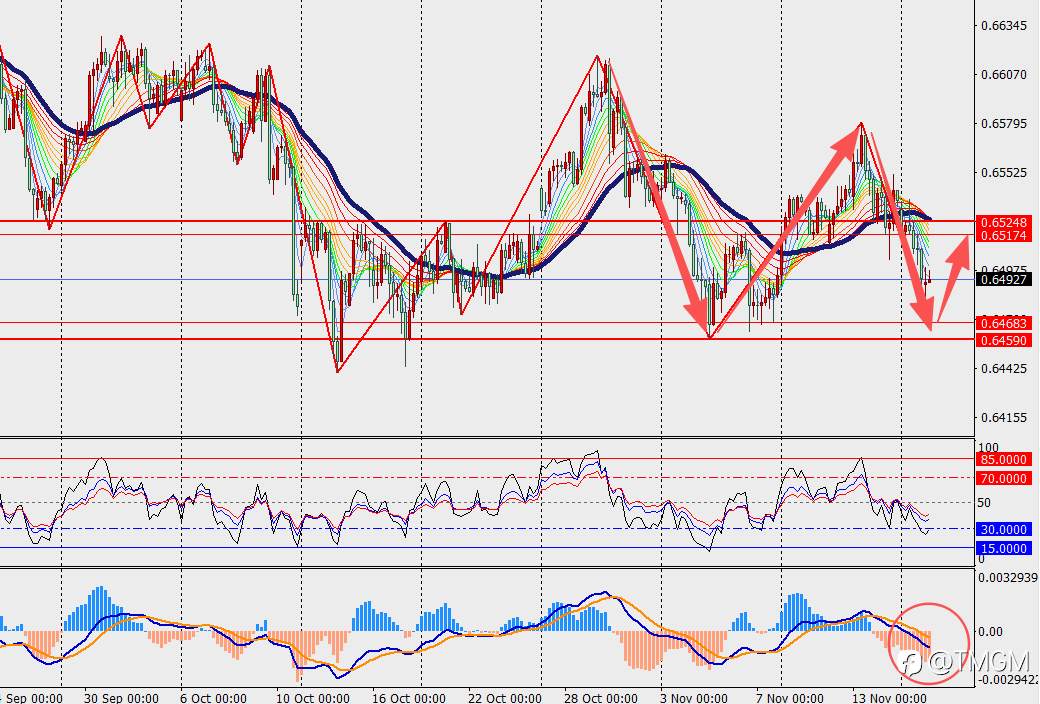Click the red 0.65248 price level tag
1040x704 pixels.
(x=1004, y=222)
